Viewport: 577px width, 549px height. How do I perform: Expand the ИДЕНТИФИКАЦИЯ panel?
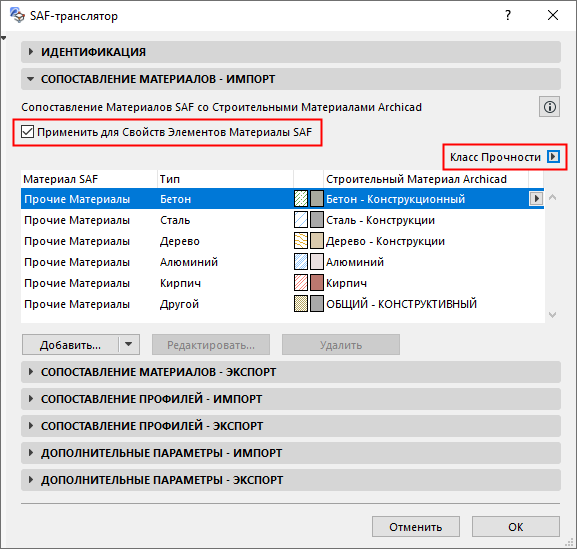click(x=291, y=52)
